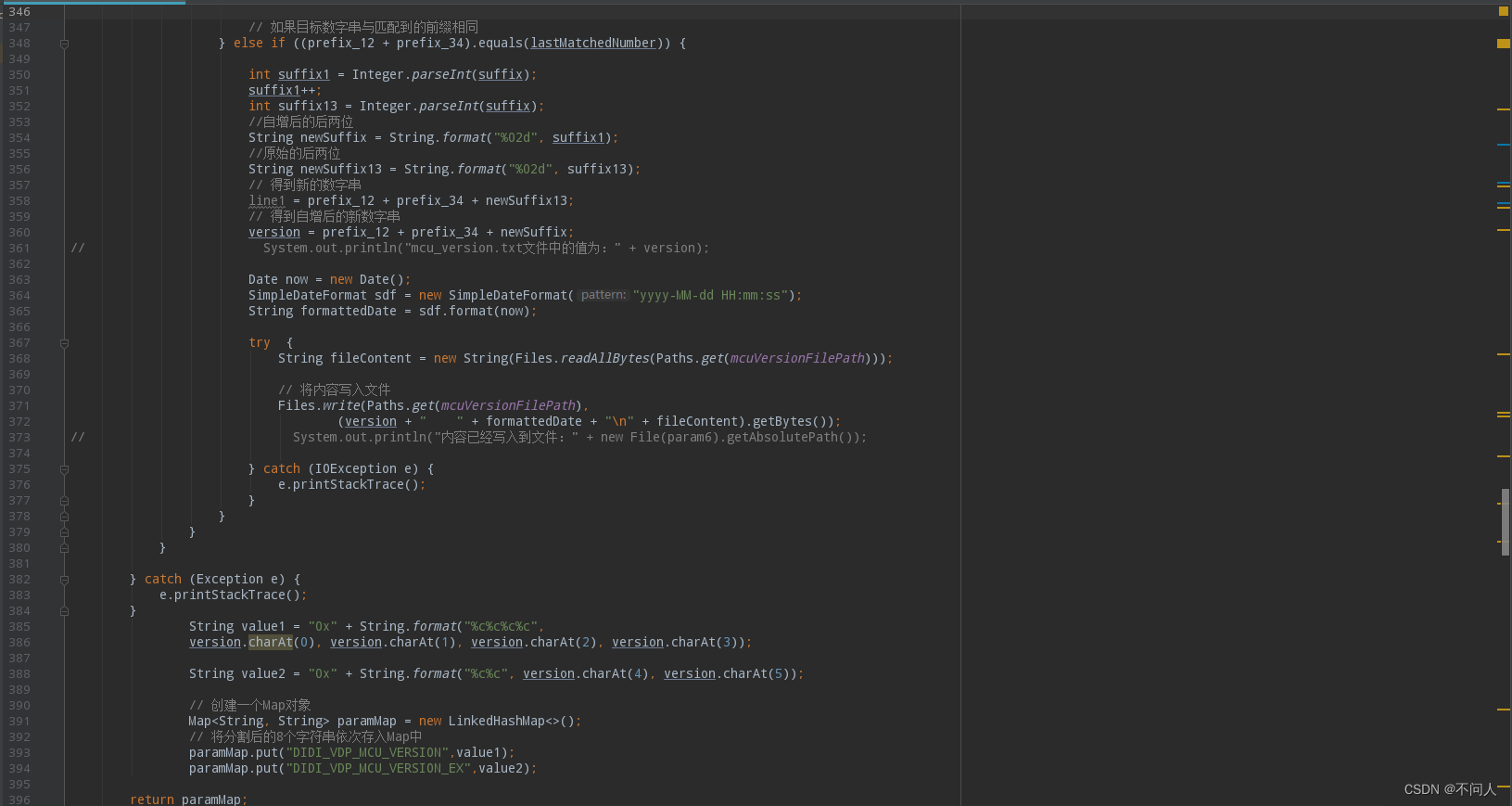
Task: Click the commented System.out.println on line 361
Action: (x=486, y=249)
